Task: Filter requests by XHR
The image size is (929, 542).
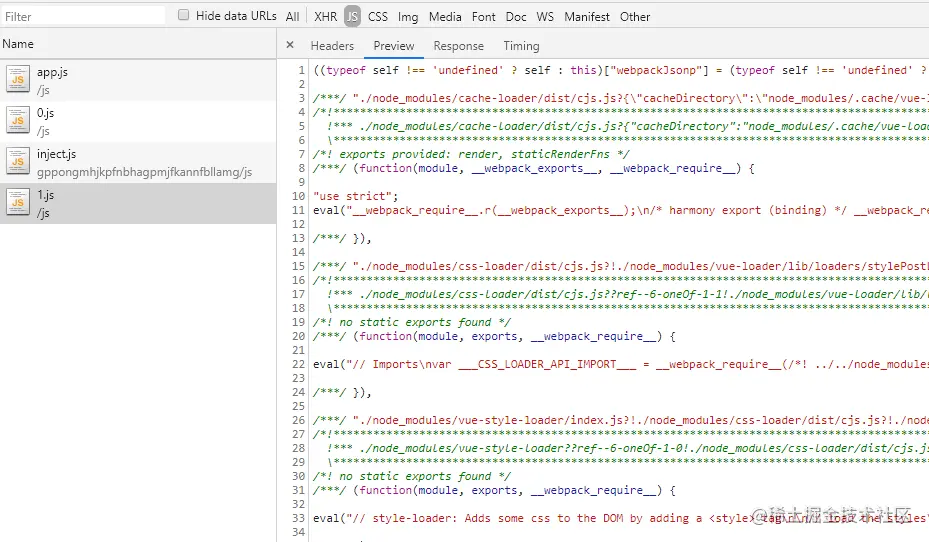Action: click(325, 17)
